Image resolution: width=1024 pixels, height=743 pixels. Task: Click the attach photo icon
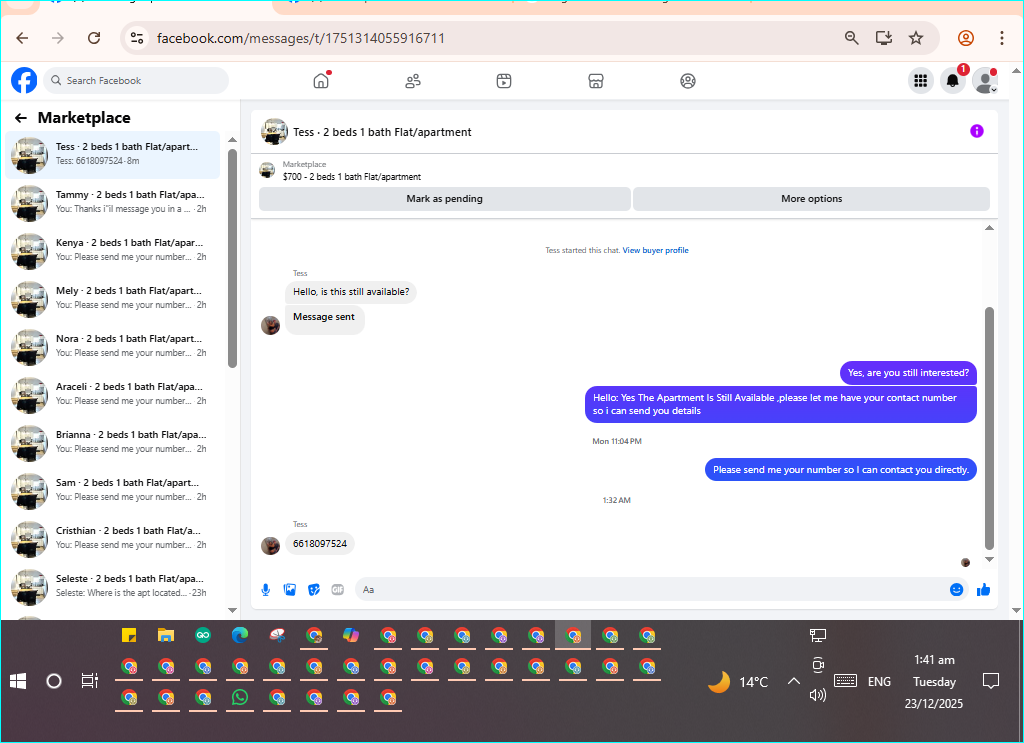pyautogui.click(x=289, y=590)
